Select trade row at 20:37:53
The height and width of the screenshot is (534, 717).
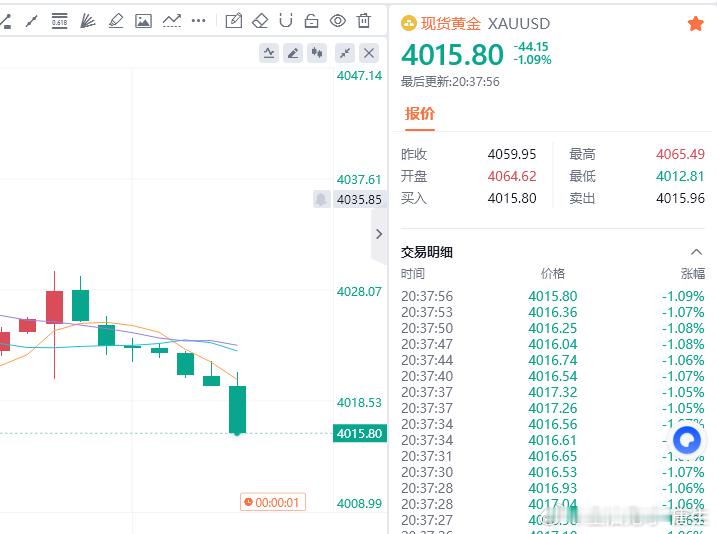click(x=552, y=312)
